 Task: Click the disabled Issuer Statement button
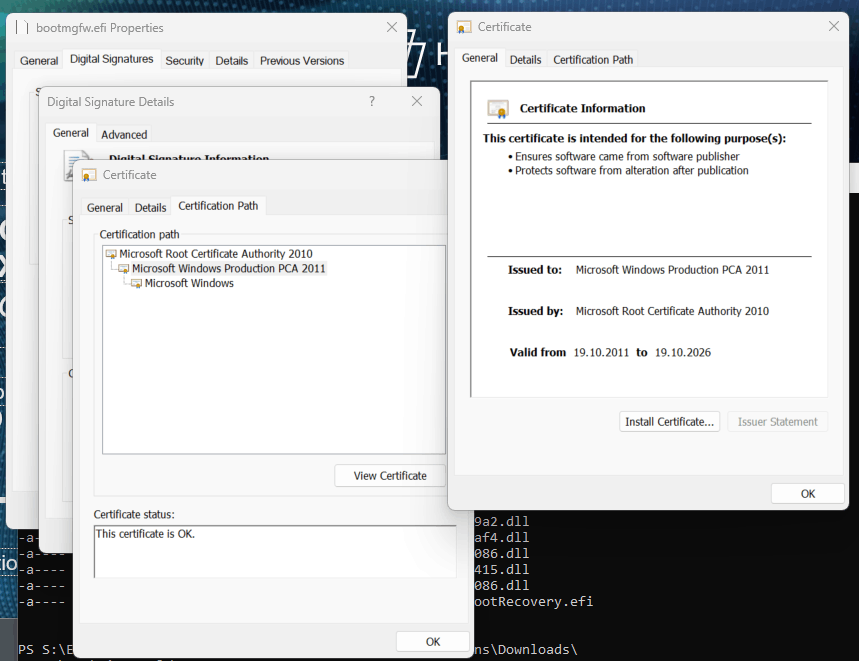[777, 422]
